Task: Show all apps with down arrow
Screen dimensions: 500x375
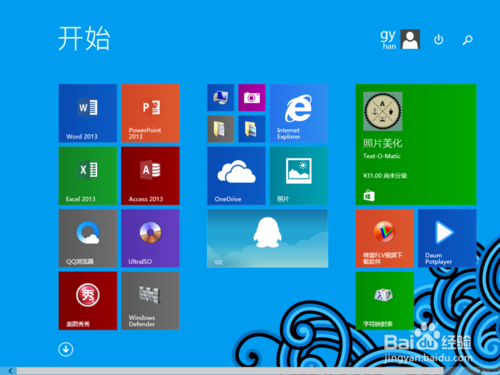Action: click(66, 349)
